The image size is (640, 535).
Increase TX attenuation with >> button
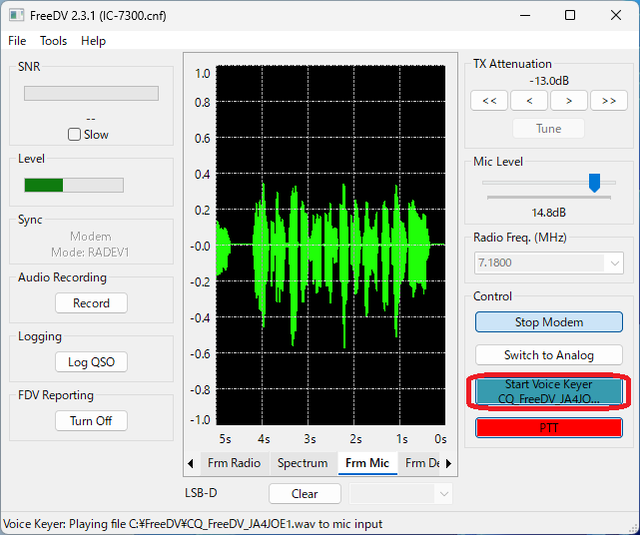pyautogui.click(x=609, y=101)
